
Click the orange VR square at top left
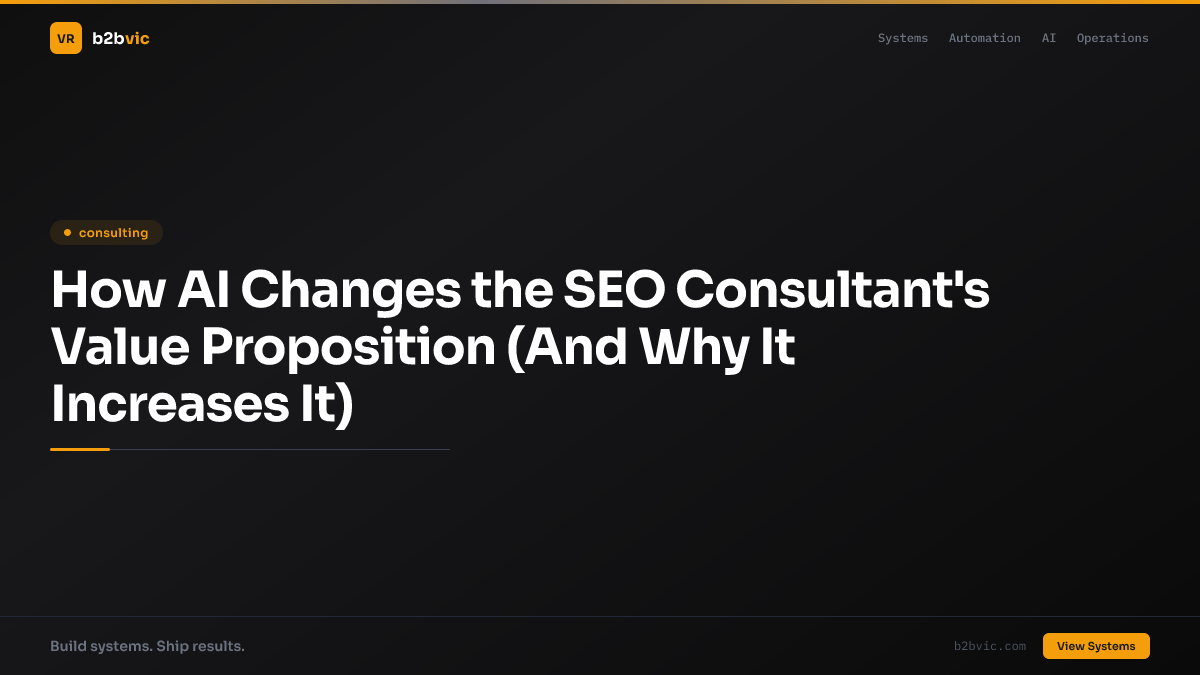(x=66, y=38)
